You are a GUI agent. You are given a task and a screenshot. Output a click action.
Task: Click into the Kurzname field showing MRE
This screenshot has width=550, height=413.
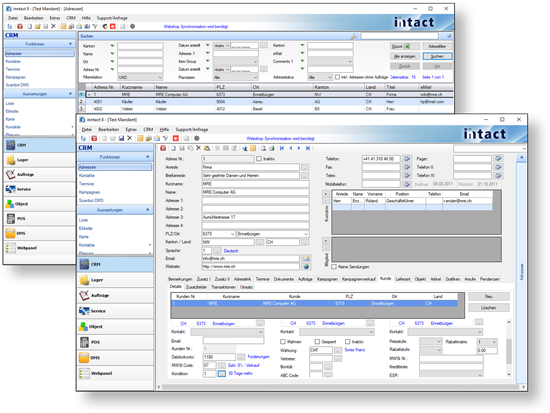[x=255, y=184]
